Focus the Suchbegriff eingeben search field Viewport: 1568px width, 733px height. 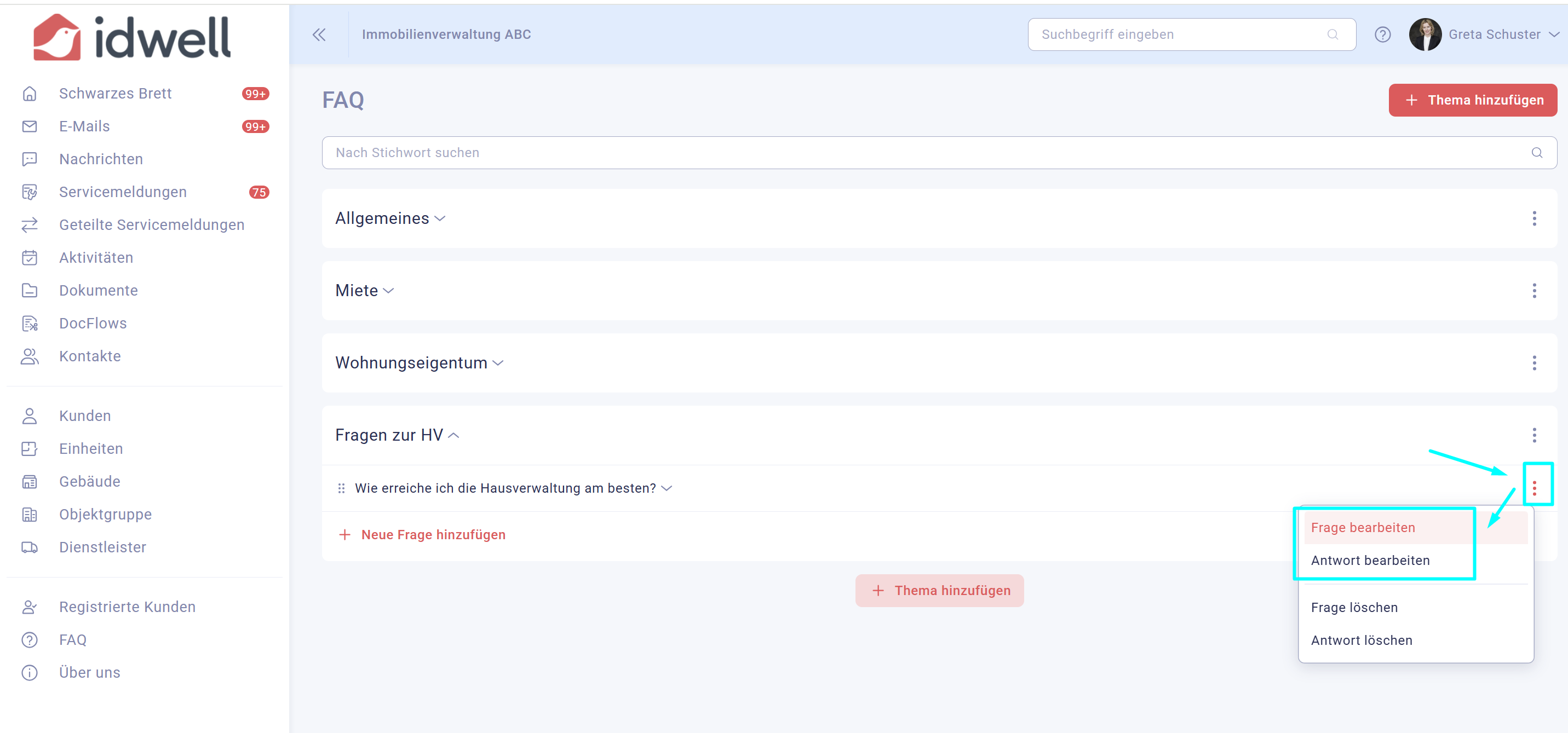click(x=1181, y=34)
